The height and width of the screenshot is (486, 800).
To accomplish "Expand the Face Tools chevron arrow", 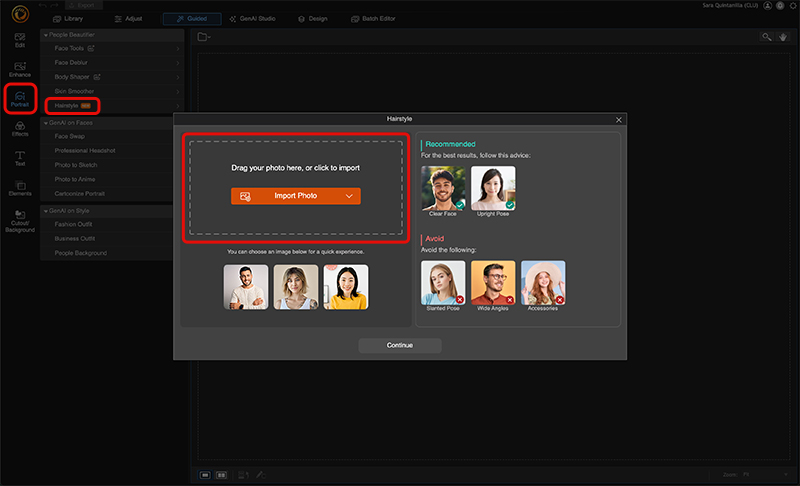I will (178, 48).
